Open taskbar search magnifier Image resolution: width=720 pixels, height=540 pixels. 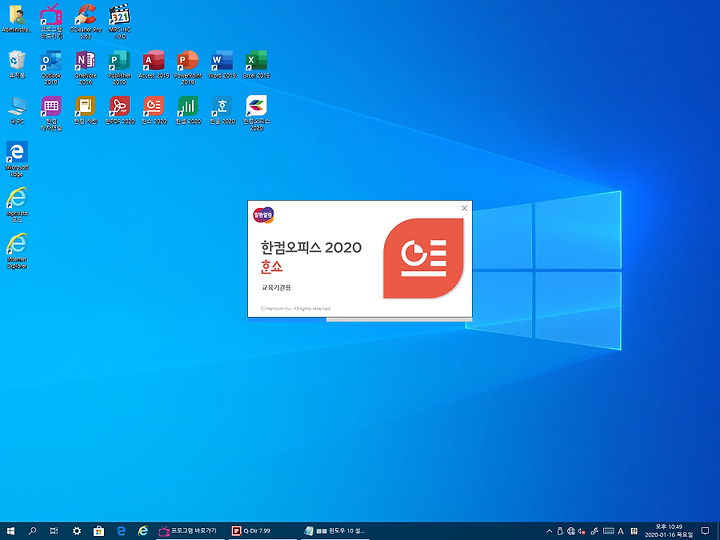point(32,531)
